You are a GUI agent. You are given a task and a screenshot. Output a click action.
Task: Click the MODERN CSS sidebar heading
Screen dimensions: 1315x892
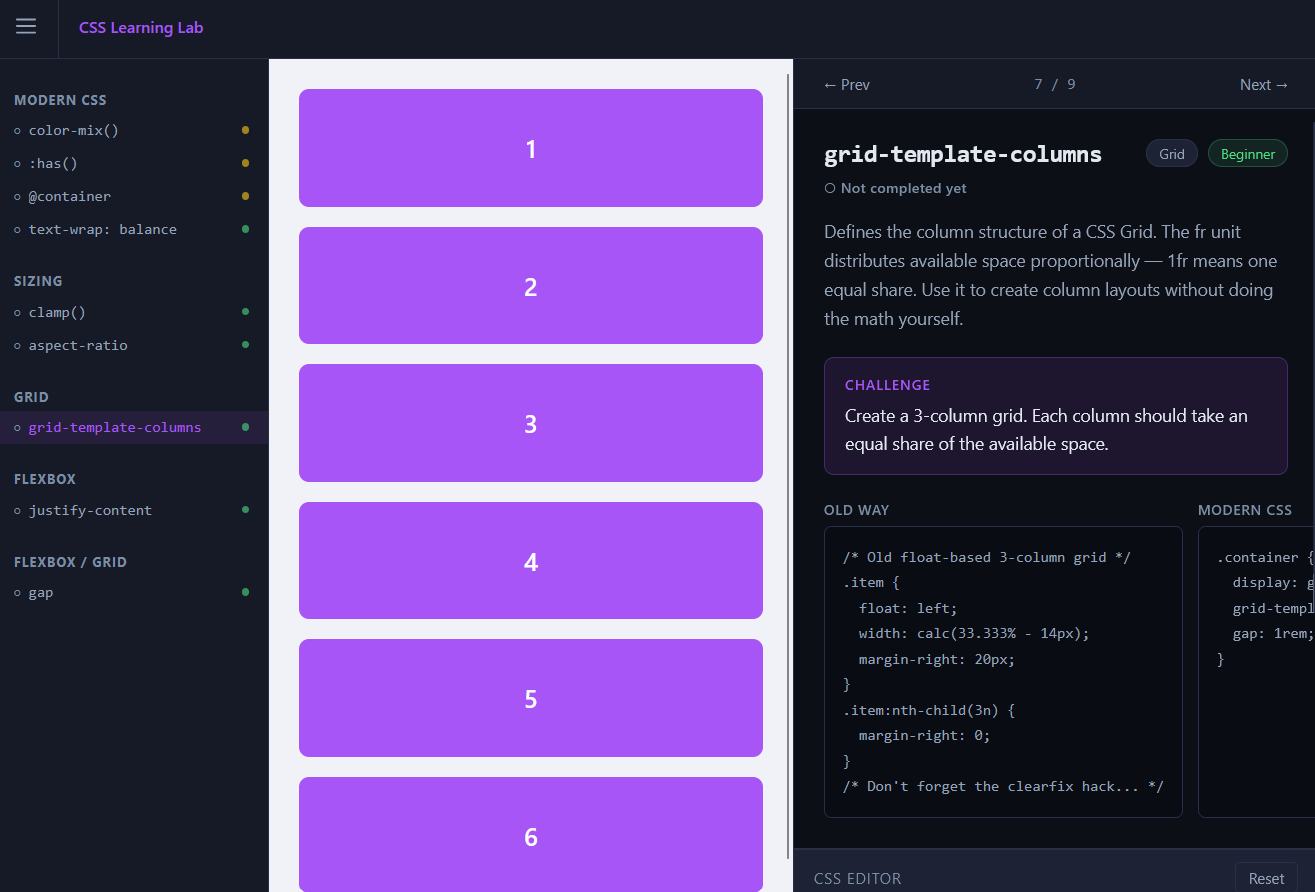point(60,100)
